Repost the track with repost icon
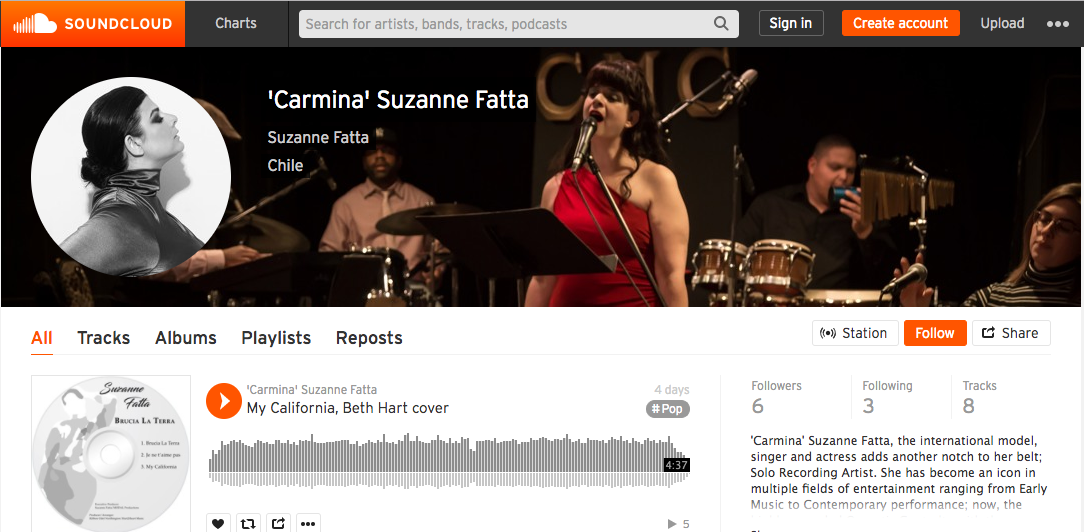This screenshot has height=532, width=1084. coord(247,524)
